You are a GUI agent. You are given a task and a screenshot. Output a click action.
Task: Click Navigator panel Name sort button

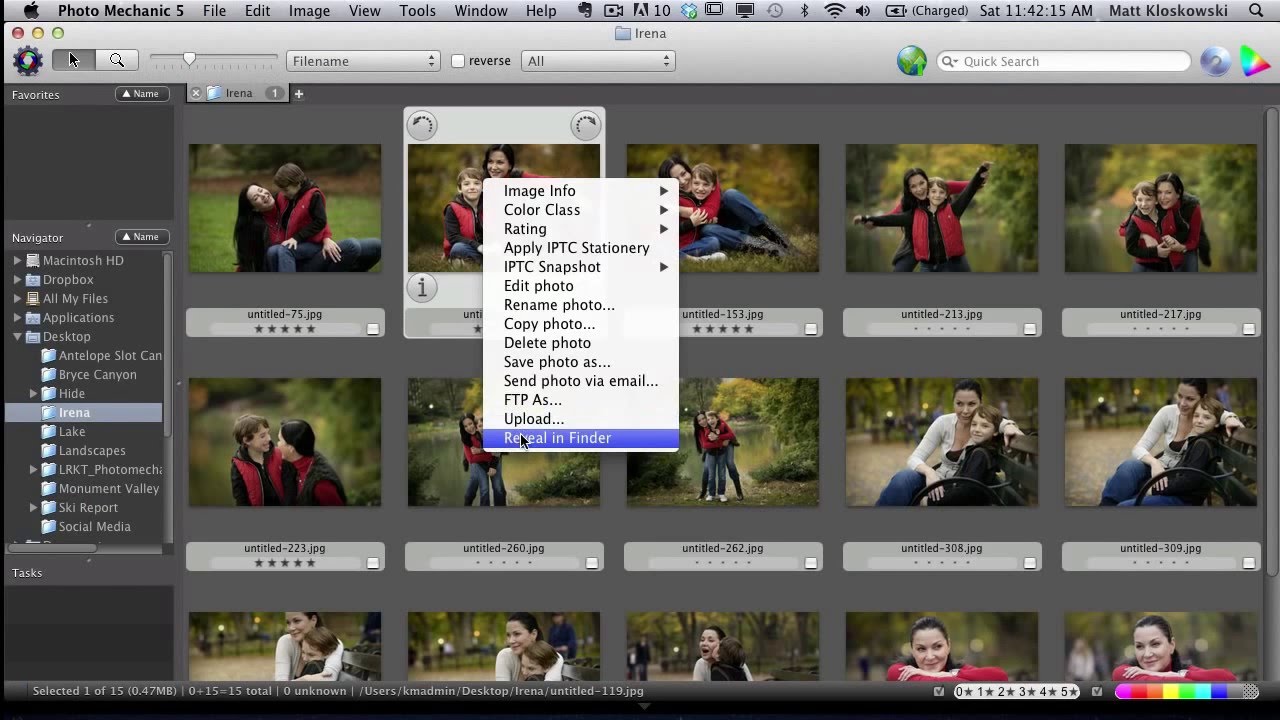(141, 237)
